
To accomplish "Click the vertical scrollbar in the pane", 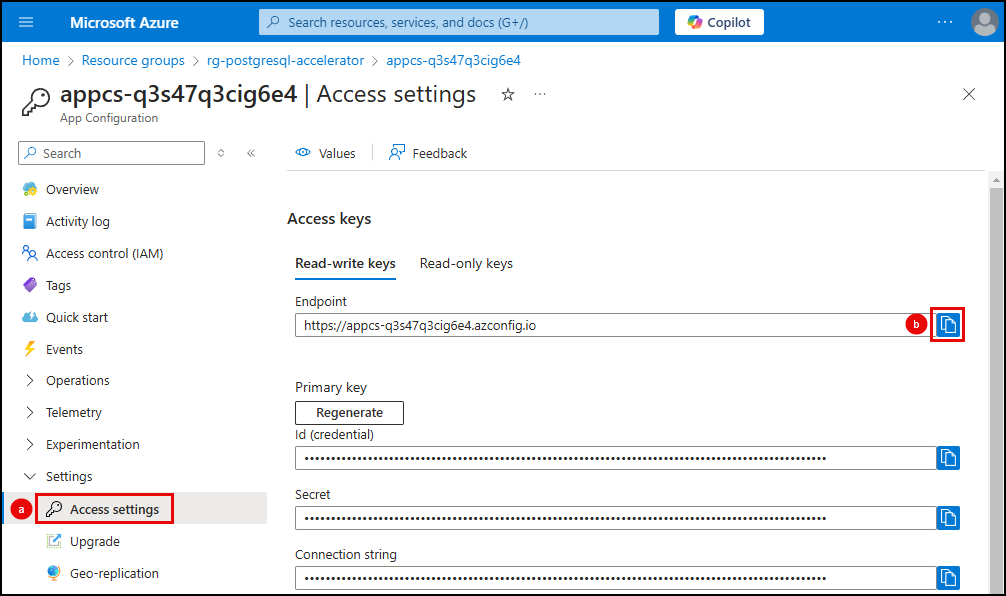I will [x=995, y=380].
